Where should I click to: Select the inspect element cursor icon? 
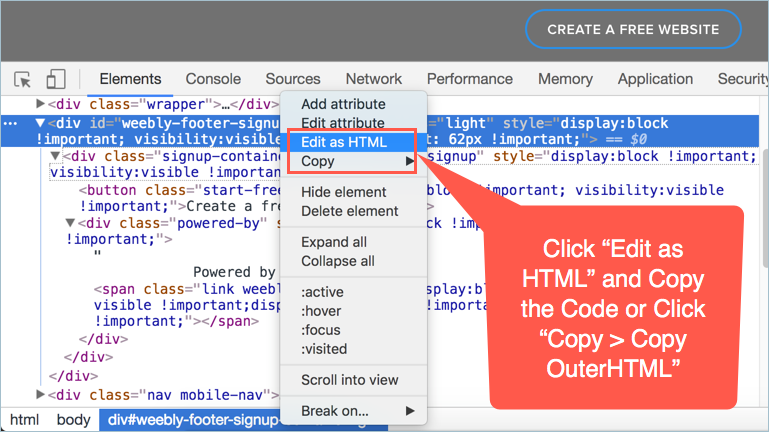pyautogui.click(x=23, y=79)
